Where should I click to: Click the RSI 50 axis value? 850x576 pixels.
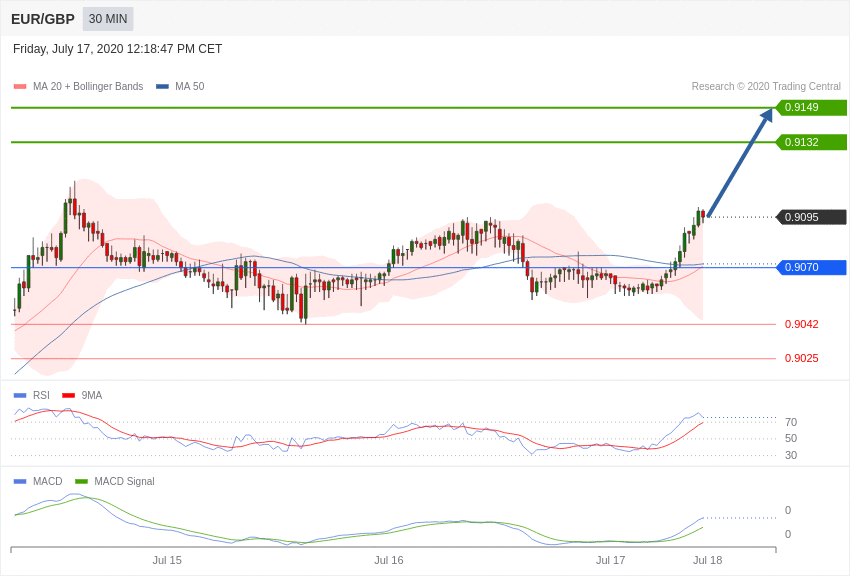point(791,438)
